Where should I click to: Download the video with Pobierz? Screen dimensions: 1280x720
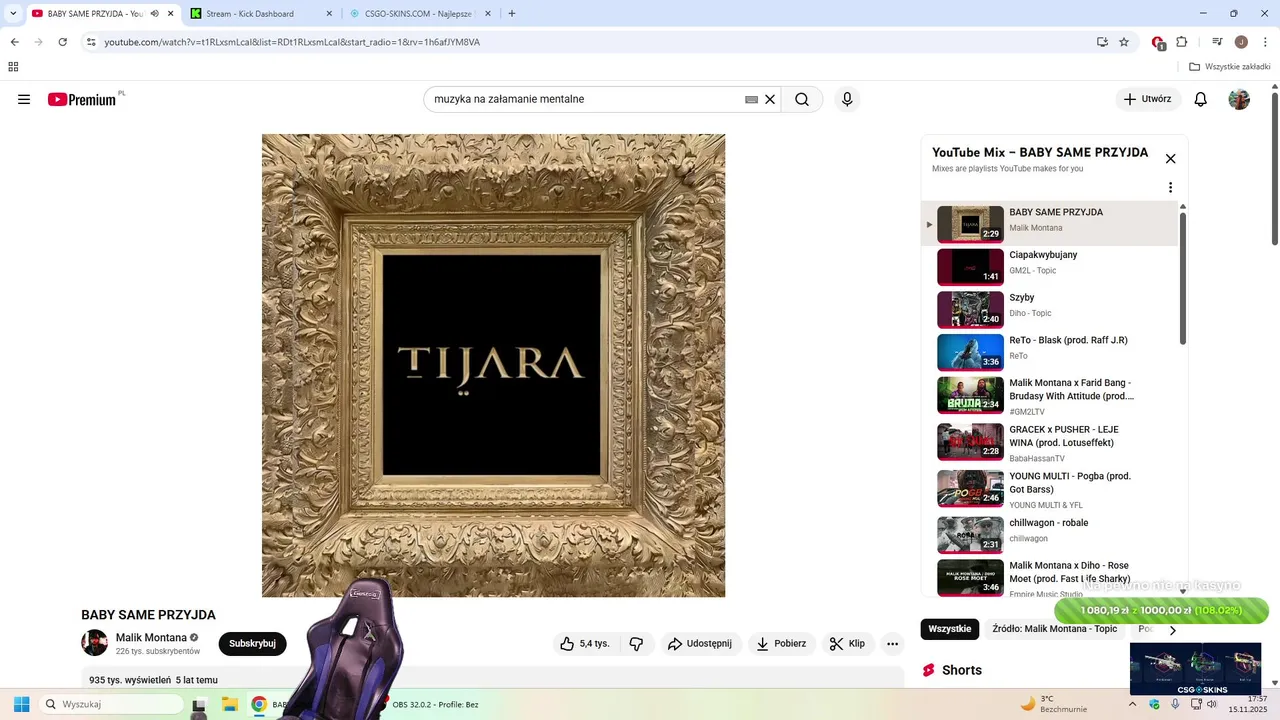[781, 644]
